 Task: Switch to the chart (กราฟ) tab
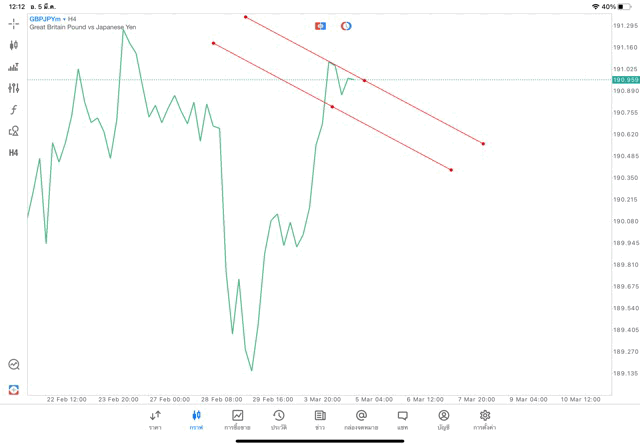(x=196, y=420)
